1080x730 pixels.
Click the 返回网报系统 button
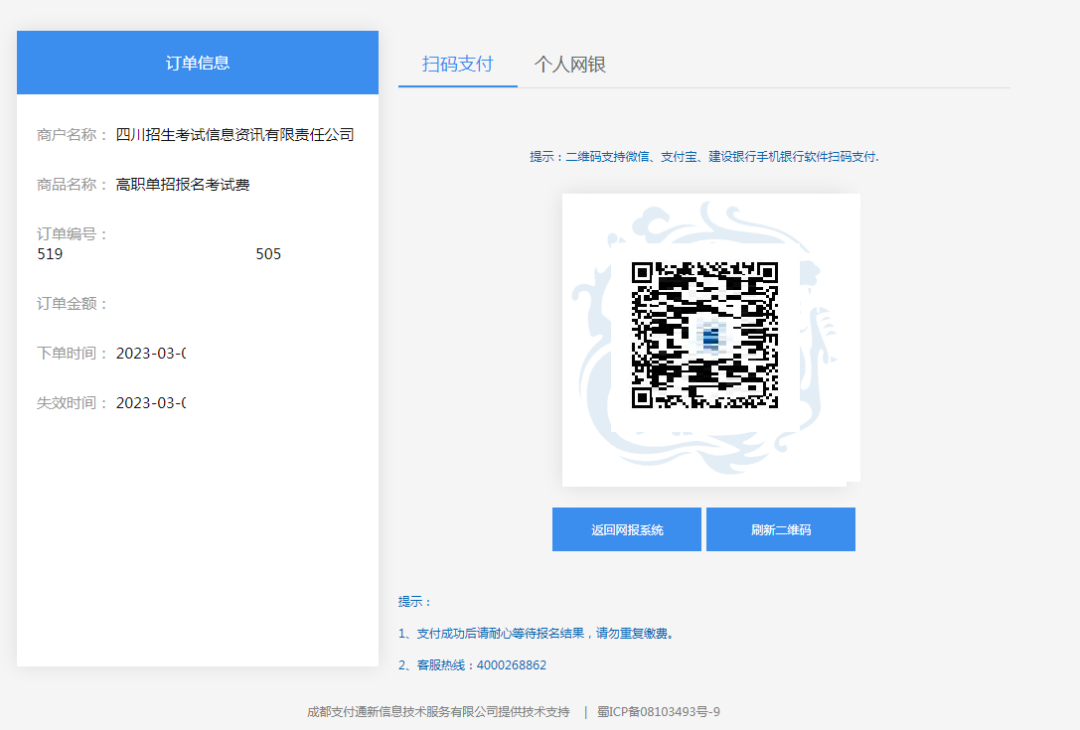pyautogui.click(x=626, y=529)
